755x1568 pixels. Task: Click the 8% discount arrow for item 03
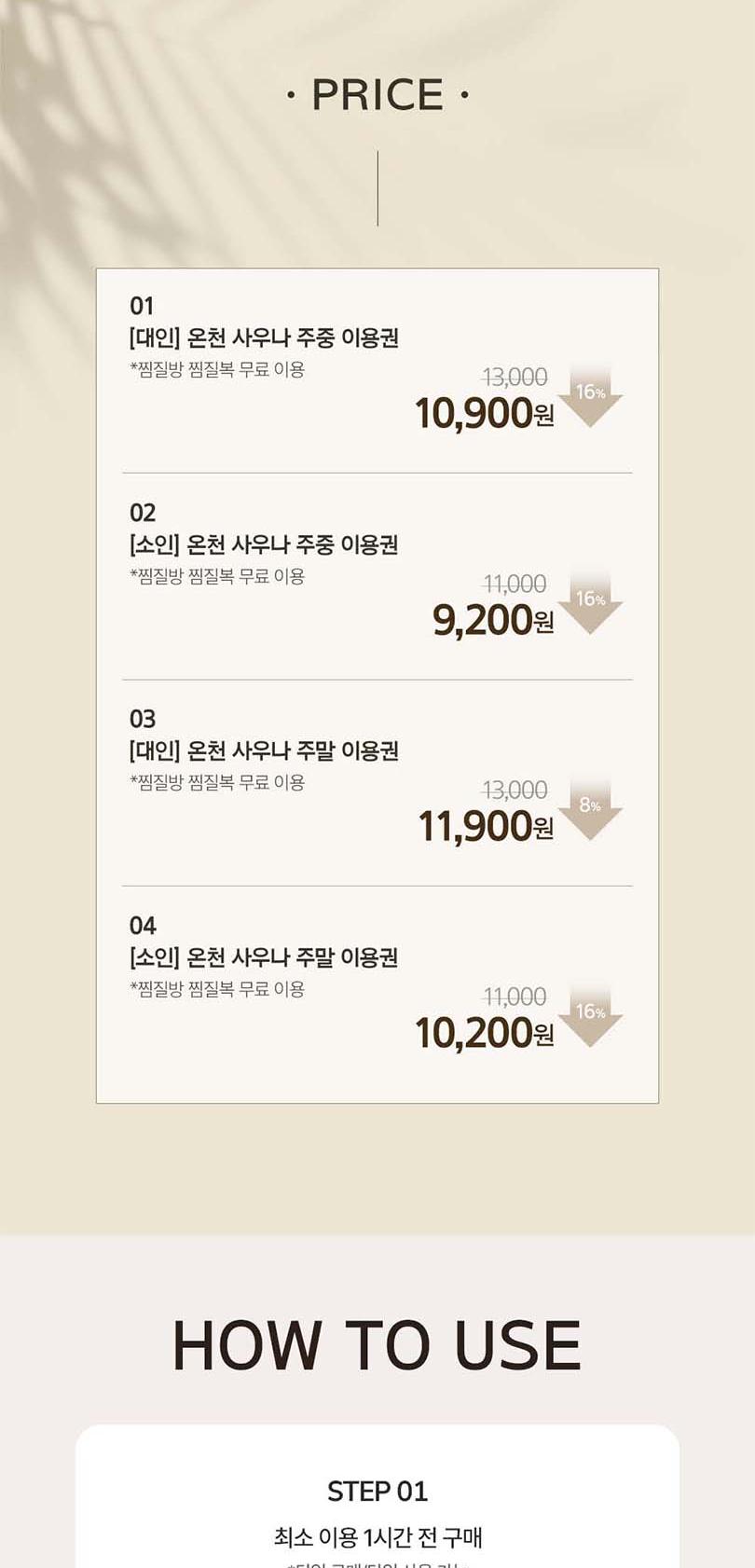click(x=590, y=808)
